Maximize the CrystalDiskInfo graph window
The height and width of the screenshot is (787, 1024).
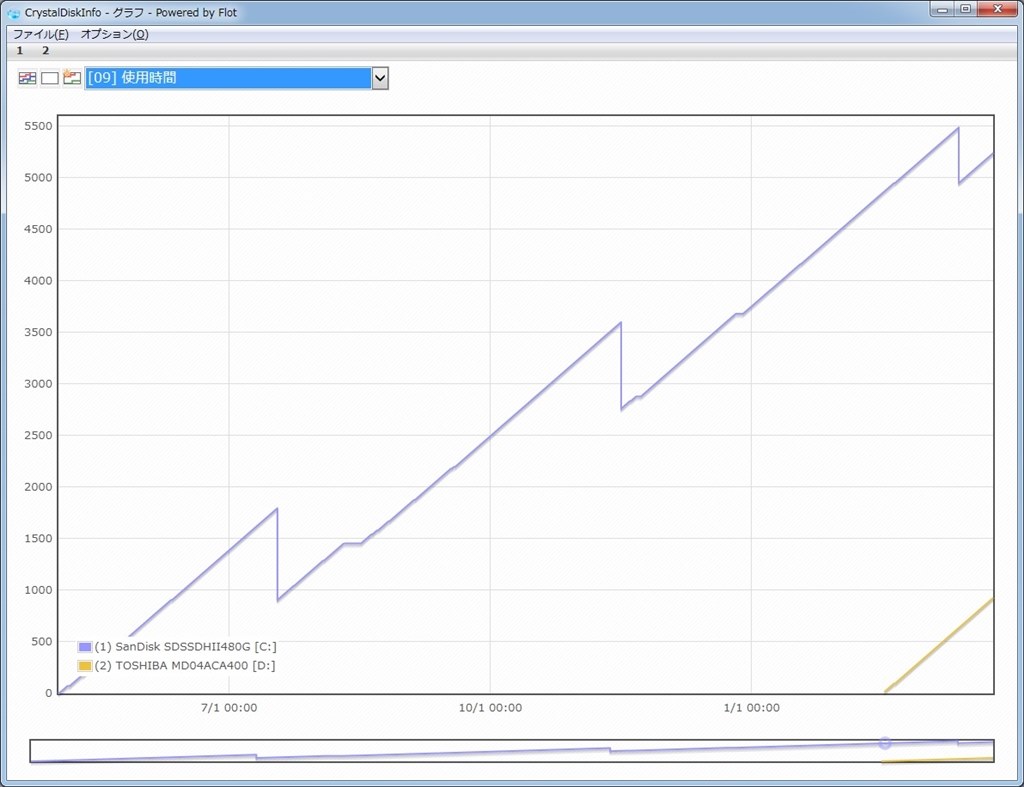coord(965,9)
